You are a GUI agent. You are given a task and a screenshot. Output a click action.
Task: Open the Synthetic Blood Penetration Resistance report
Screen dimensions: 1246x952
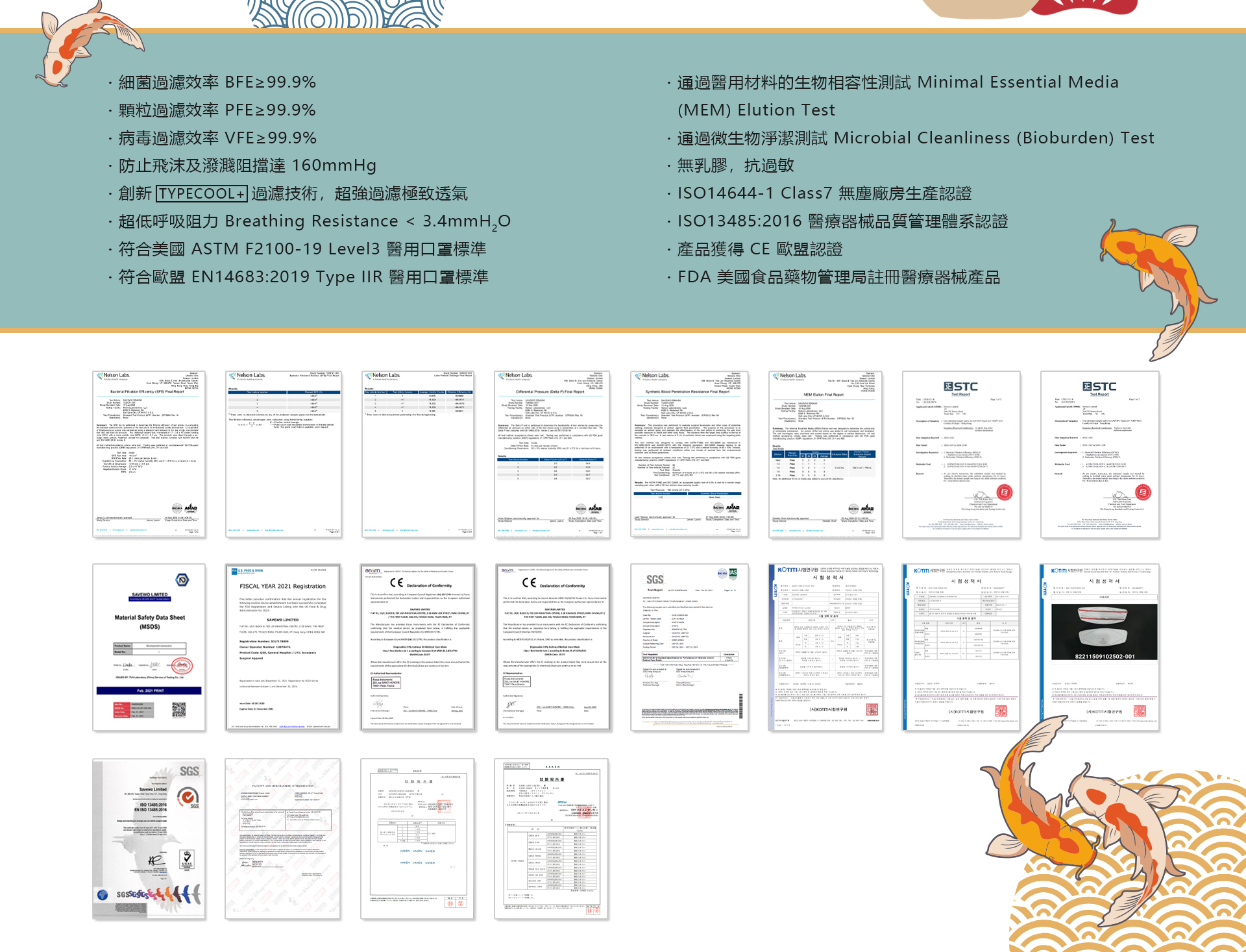689,454
